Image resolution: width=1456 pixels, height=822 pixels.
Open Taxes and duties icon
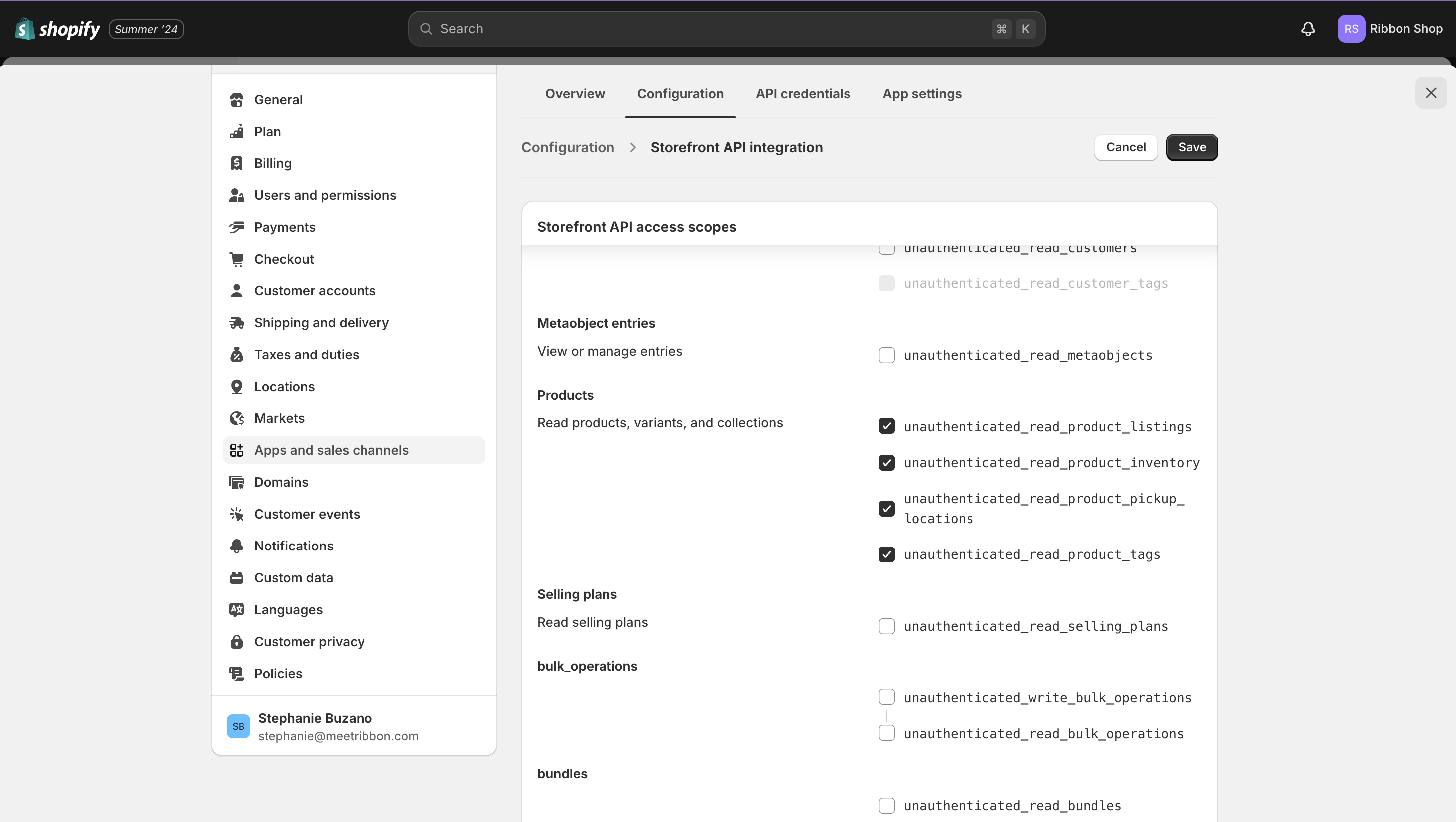click(x=236, y=355)
